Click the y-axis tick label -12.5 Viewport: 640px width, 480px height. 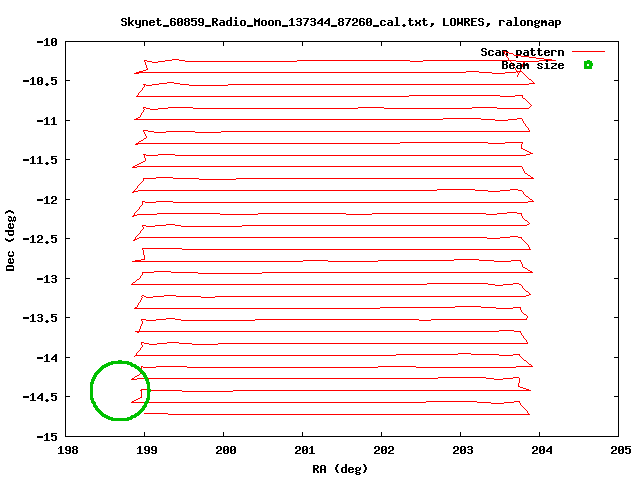click(x=40, y=239)
